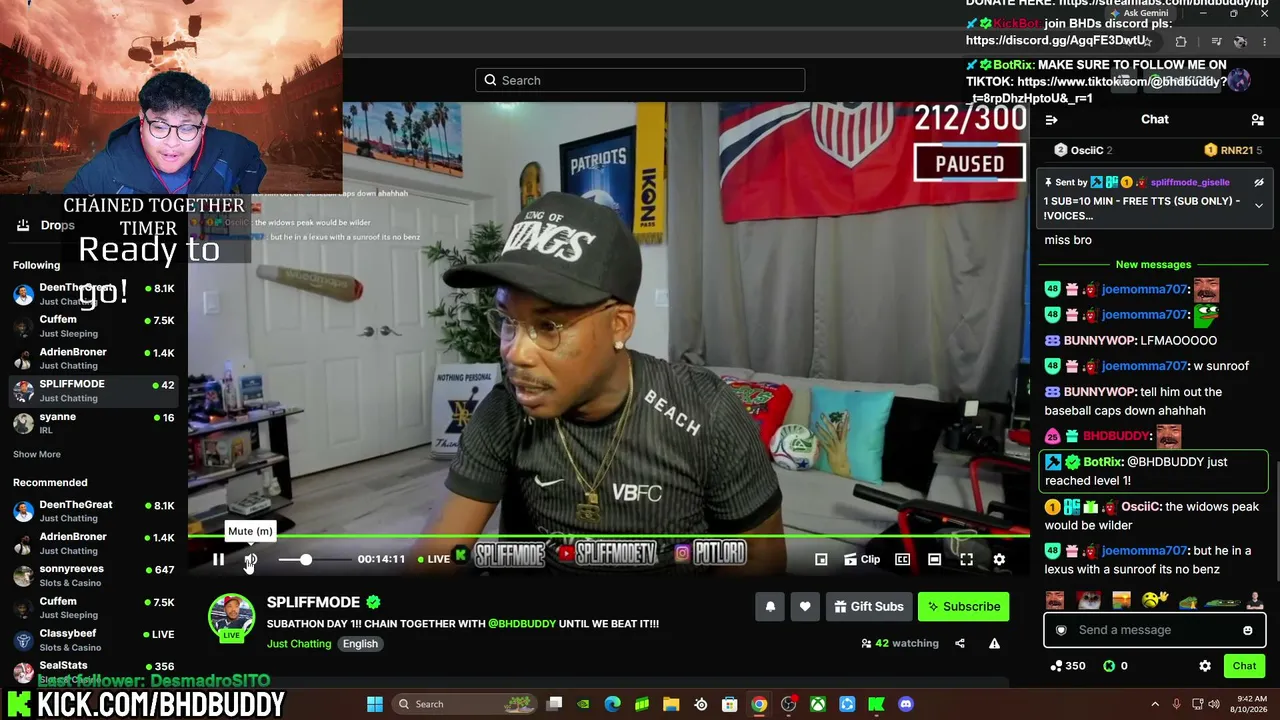Focus the Kick search box
Screen dimensions: 1280x720
pos(640,80)
